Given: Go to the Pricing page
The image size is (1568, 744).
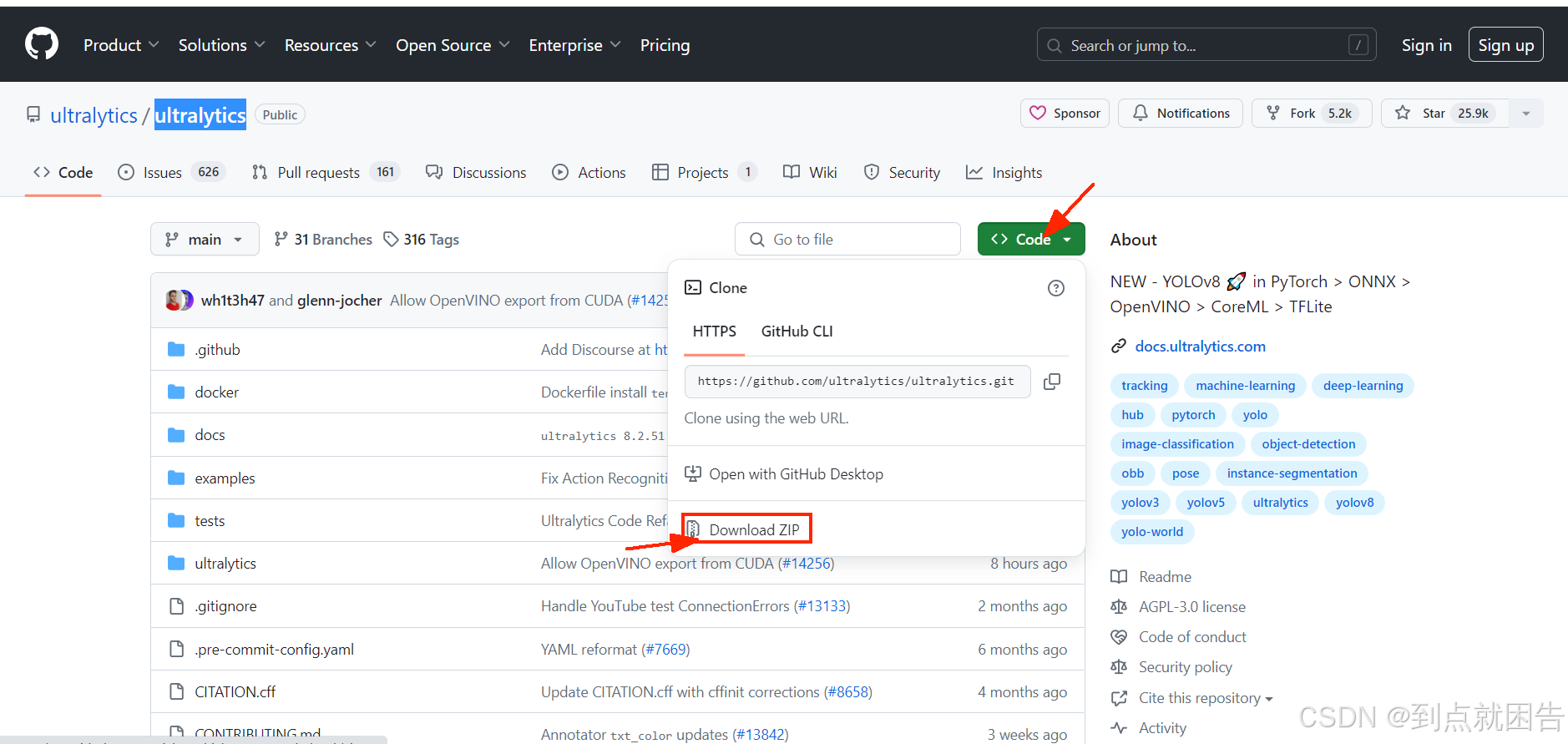Looking at the screenshot, I should 665,45.
